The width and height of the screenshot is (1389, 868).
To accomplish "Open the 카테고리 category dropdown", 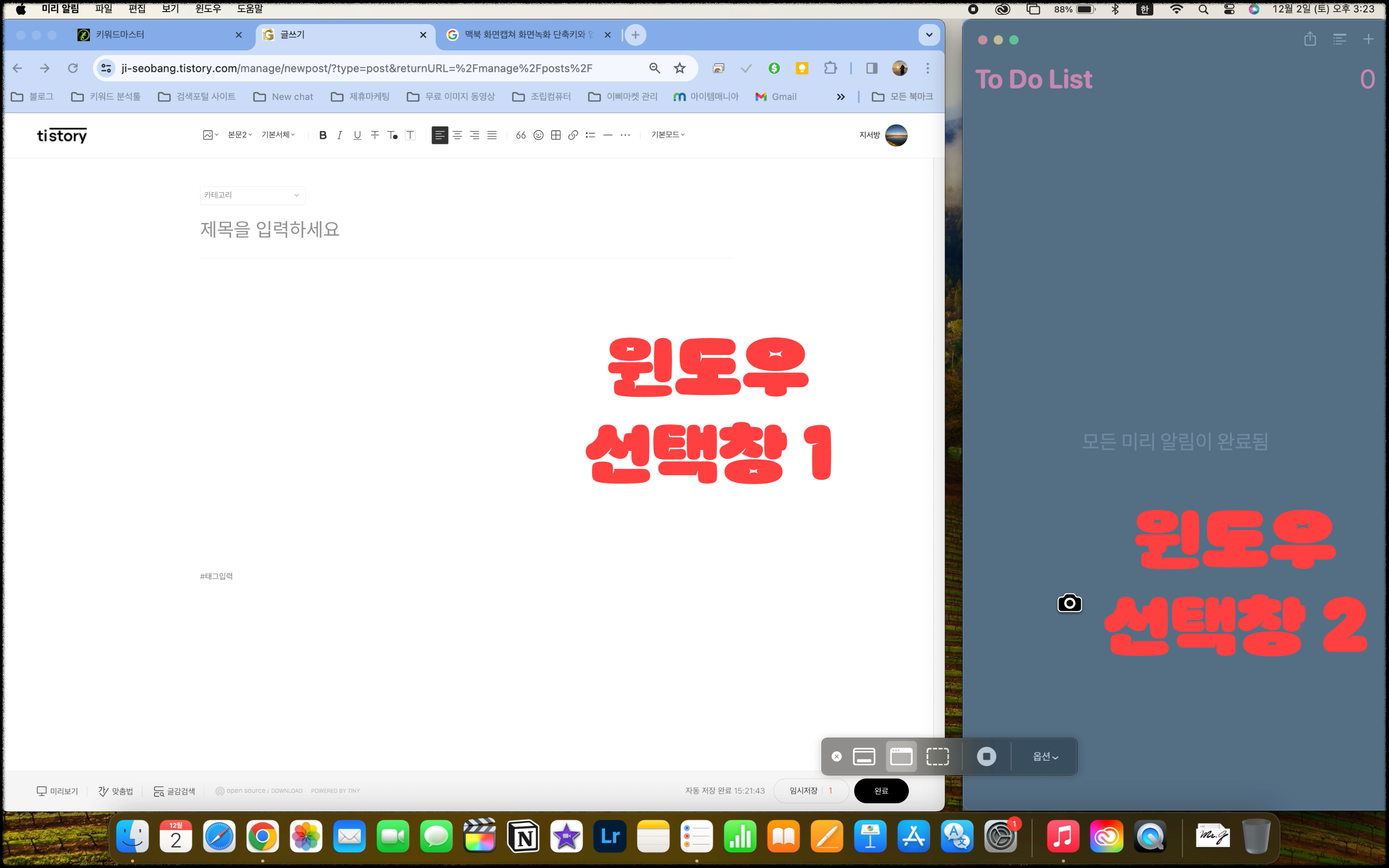I will click(252, 195).
